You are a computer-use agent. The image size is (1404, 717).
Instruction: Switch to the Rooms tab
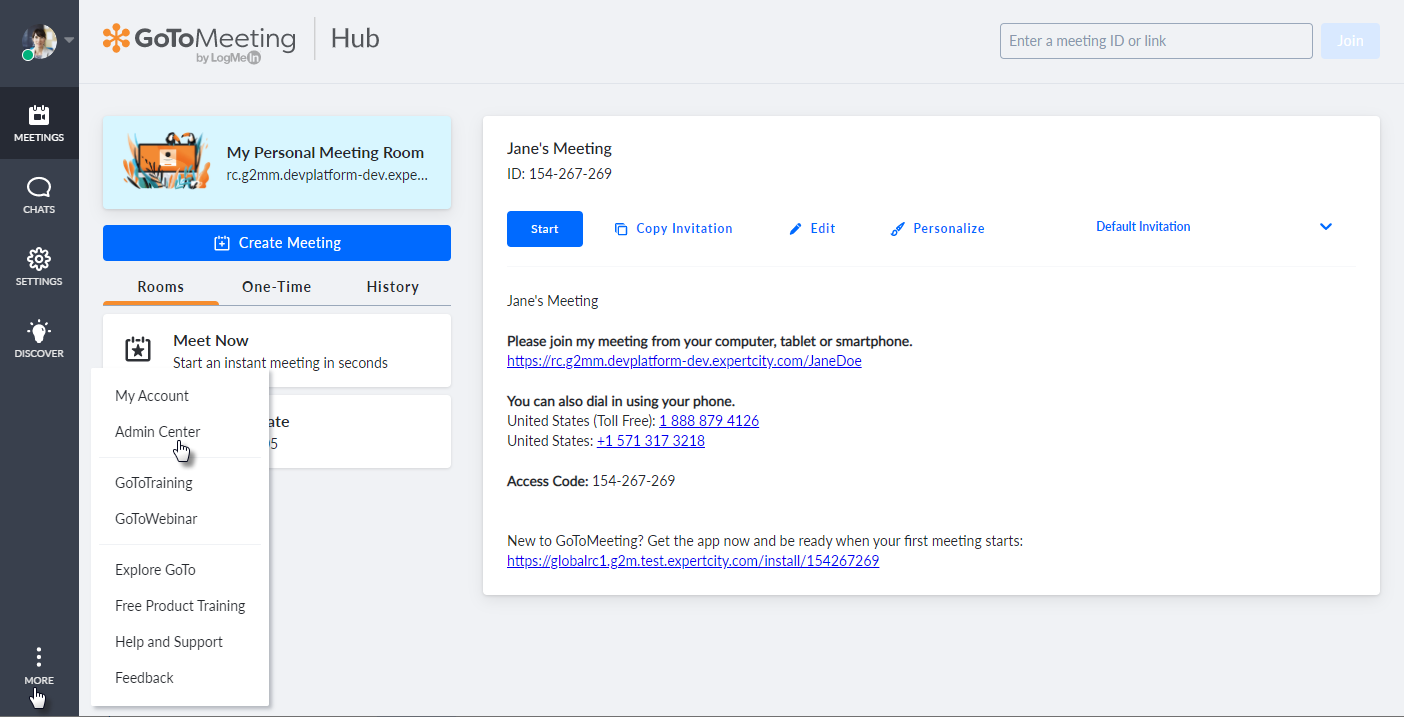pos(161,287)
